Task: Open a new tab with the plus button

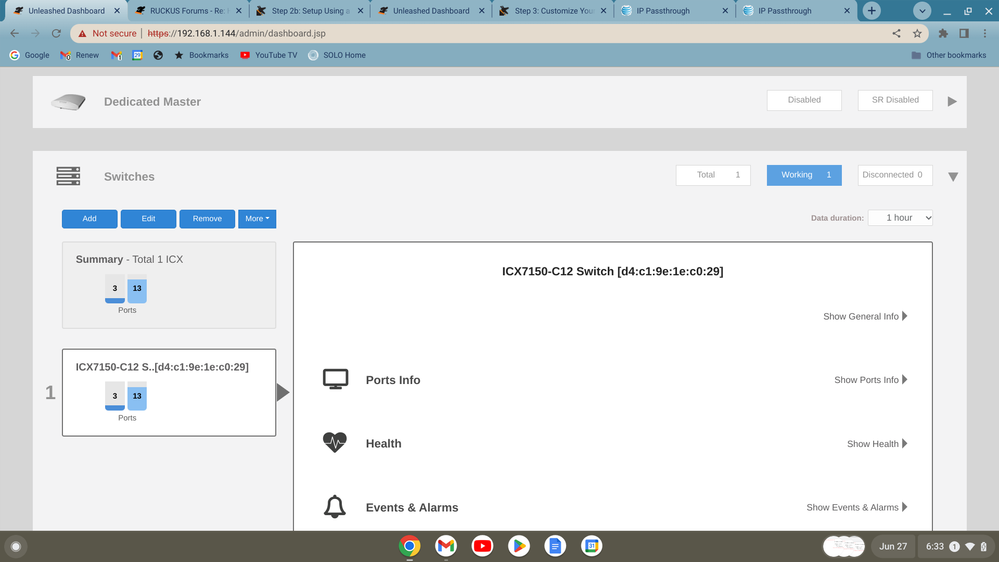Action: coord(872,11)
